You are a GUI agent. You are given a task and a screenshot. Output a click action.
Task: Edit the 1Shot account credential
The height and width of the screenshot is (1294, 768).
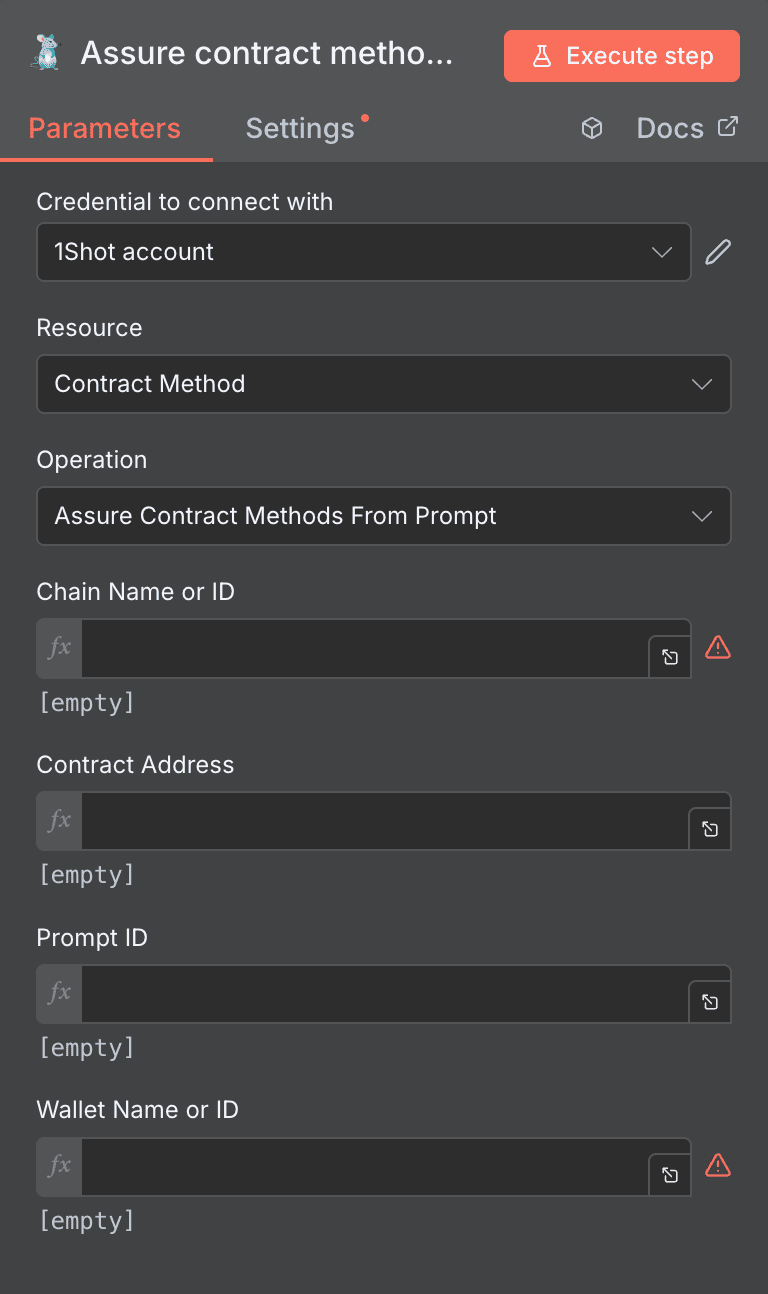click(x=717, y=252)
